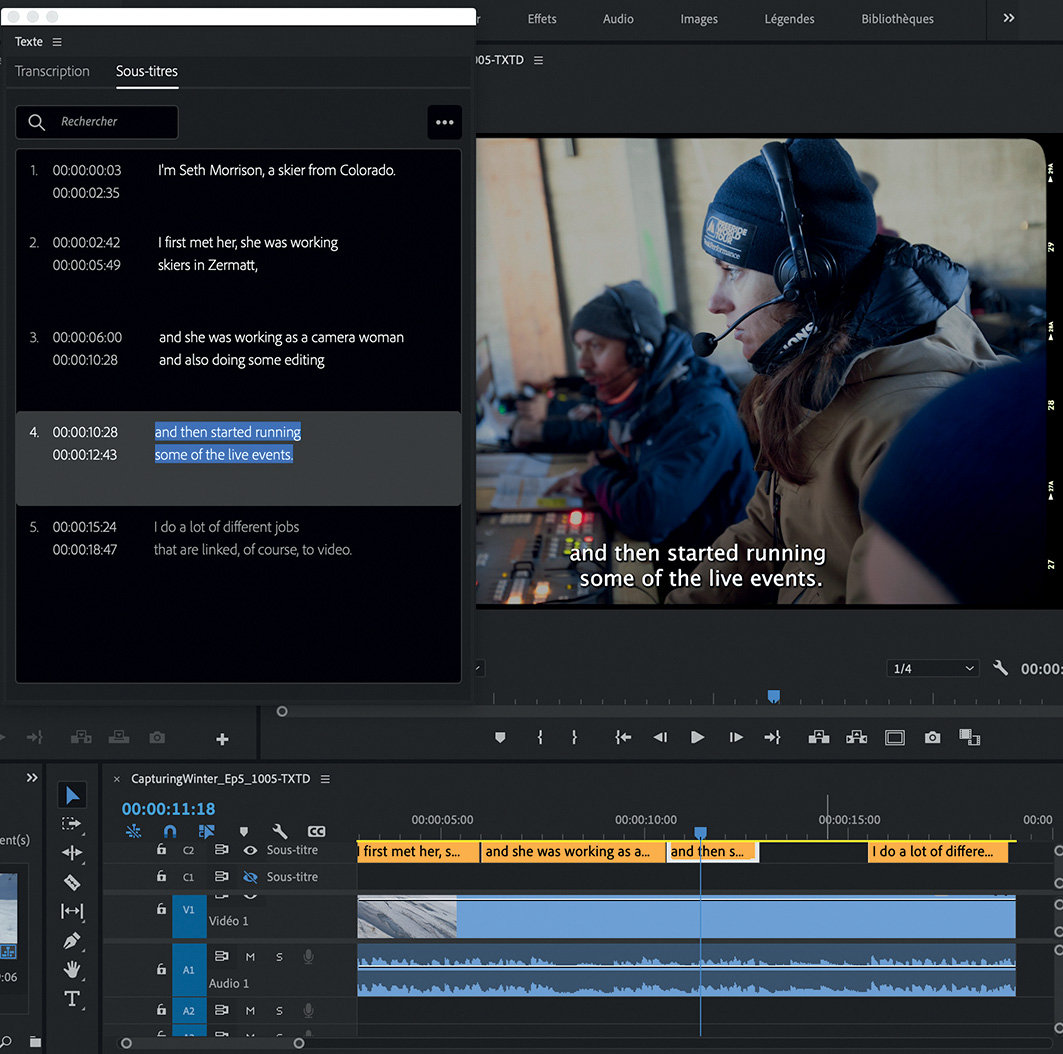Select the Hand tool
The width and height of the screenshot is (1063, 1054).
72,969
